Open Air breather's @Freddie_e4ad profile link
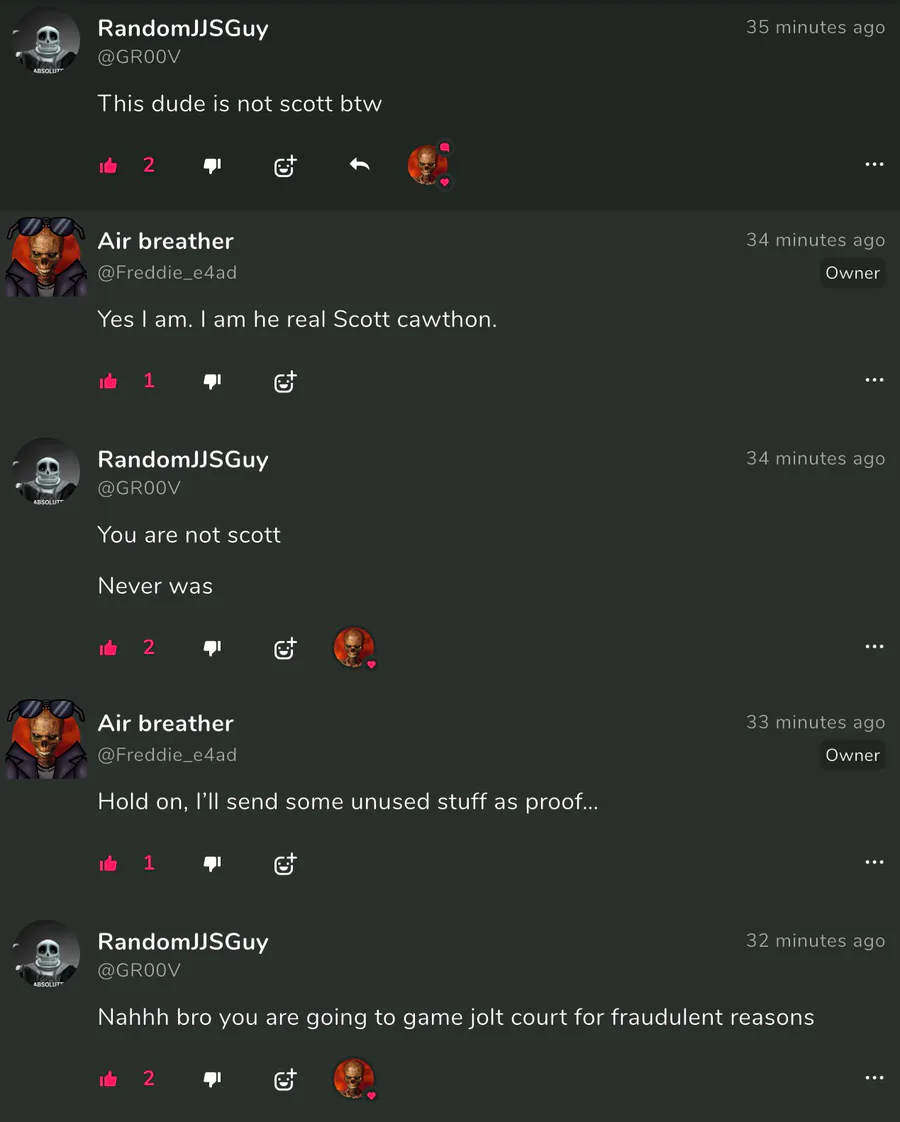Screen dimensions: 900x1122 coord(167,272)
